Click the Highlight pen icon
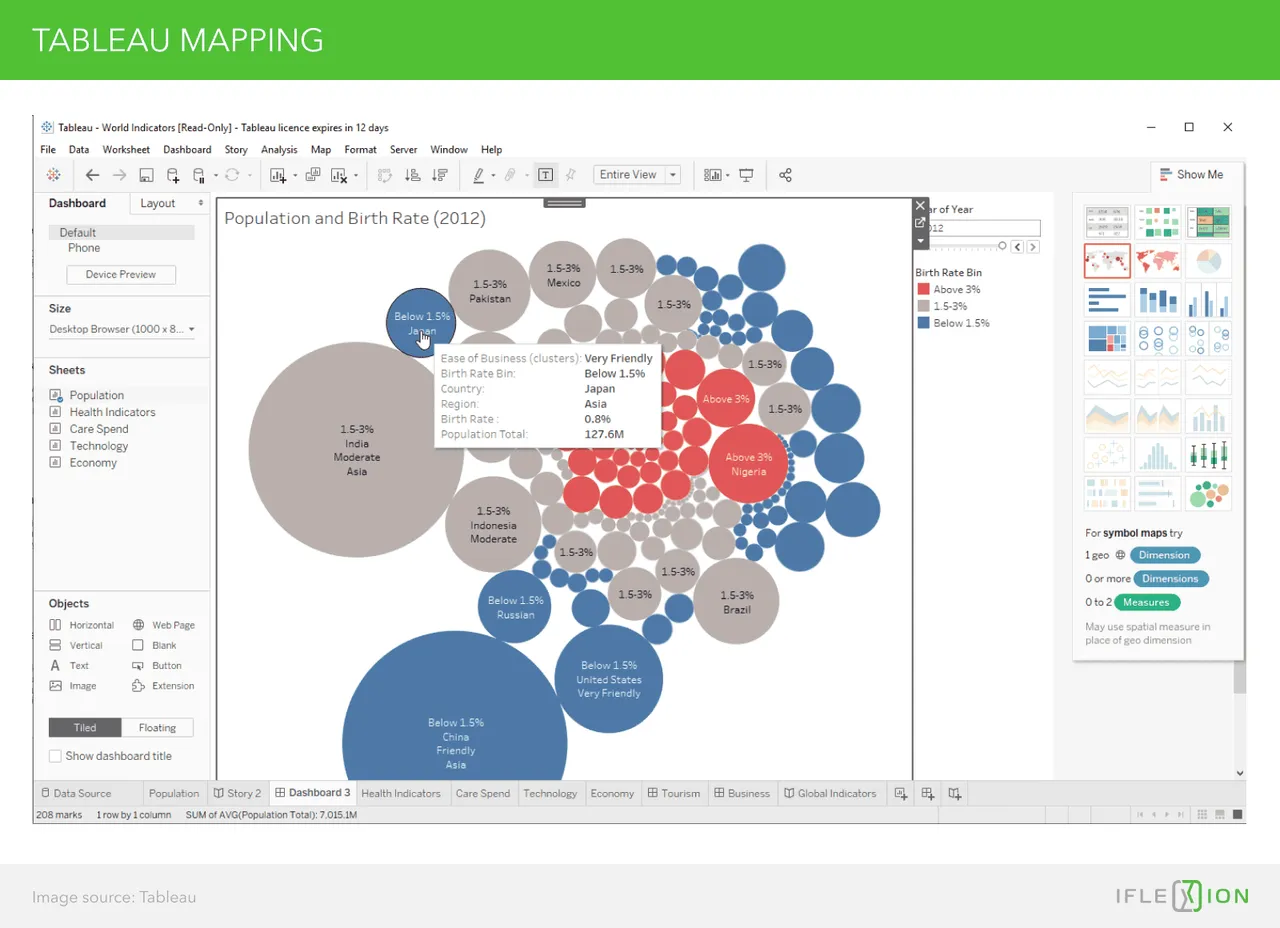This screenshot has width=1280, height=928. [478, 175]
